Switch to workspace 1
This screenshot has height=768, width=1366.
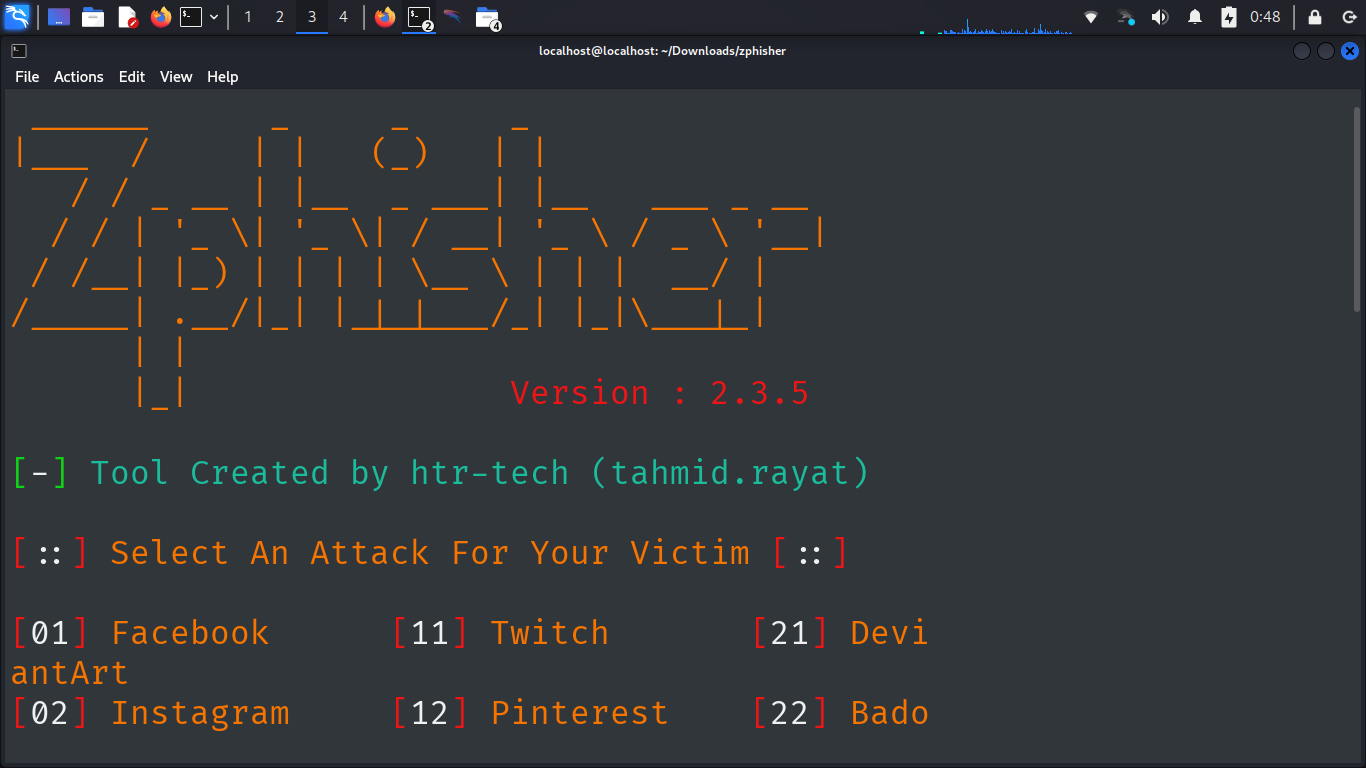click(248, 17)
